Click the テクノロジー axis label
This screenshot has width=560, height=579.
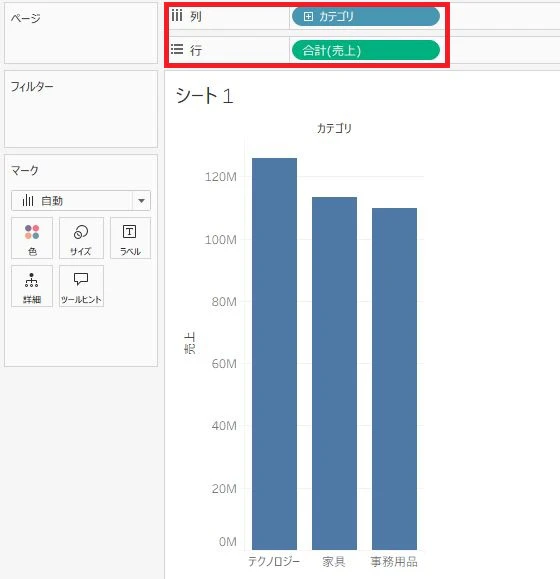point(274,562)
